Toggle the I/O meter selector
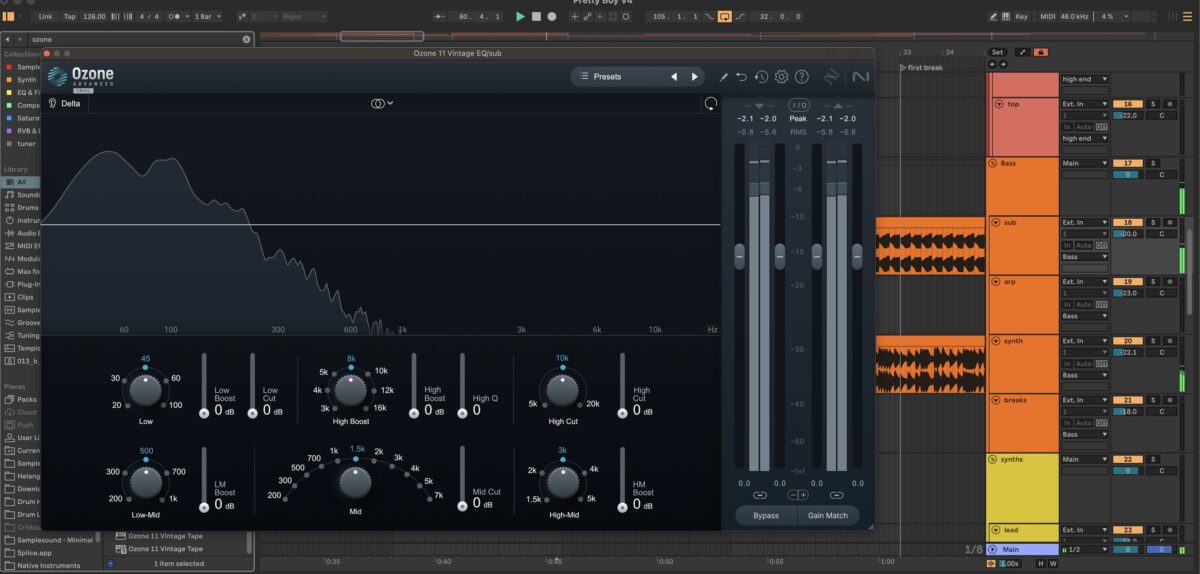The height and width of the screenshot is (574, 1200). pyautogui.click(x=798, y=105)
